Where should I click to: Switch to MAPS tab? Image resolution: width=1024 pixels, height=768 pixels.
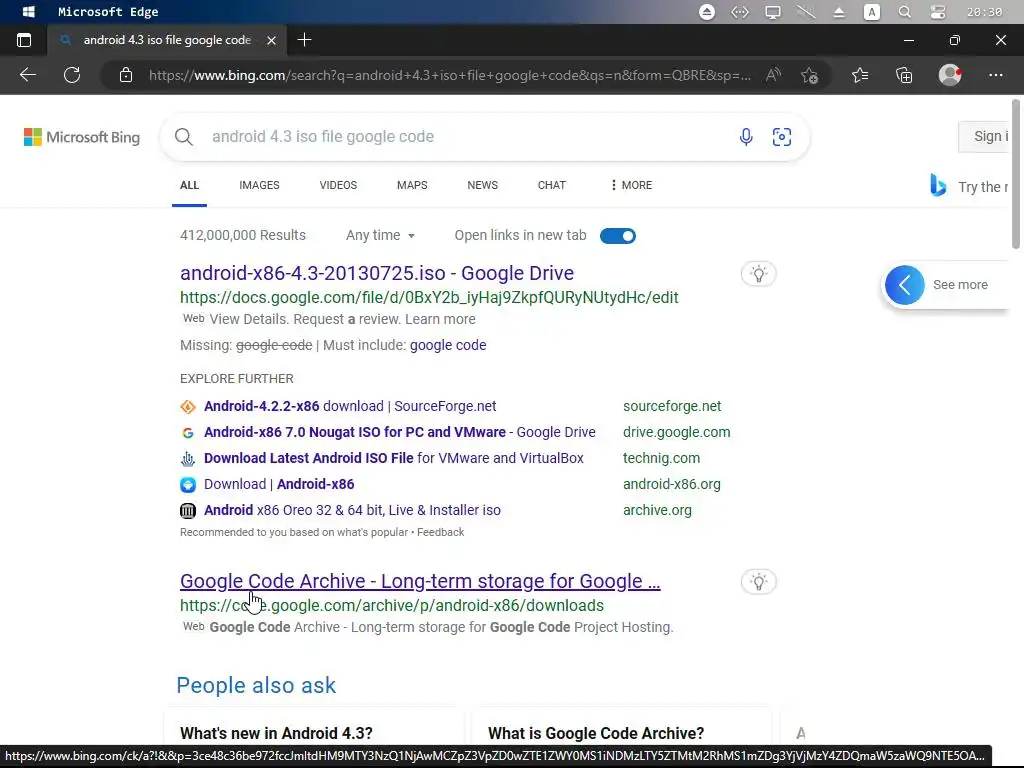point(412,185)
